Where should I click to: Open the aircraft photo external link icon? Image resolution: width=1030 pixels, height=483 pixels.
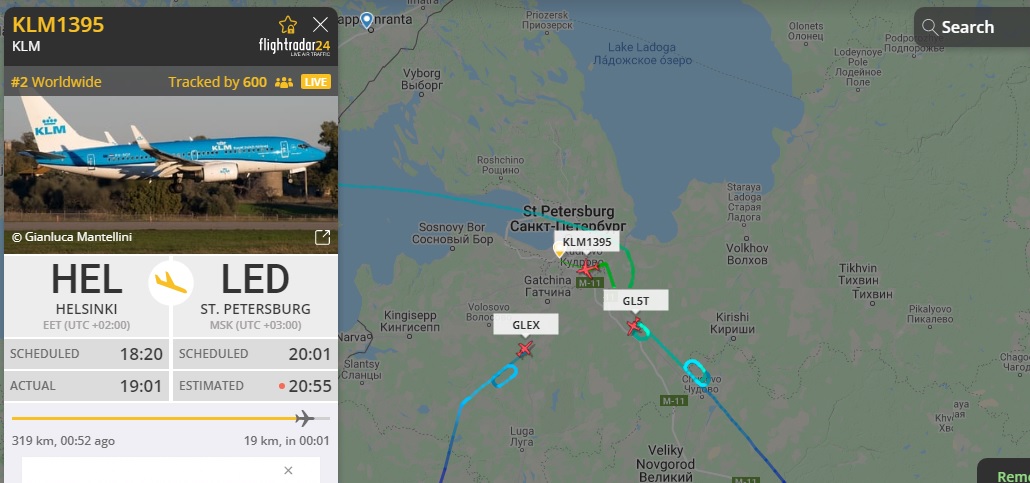(x=322, y=237)
